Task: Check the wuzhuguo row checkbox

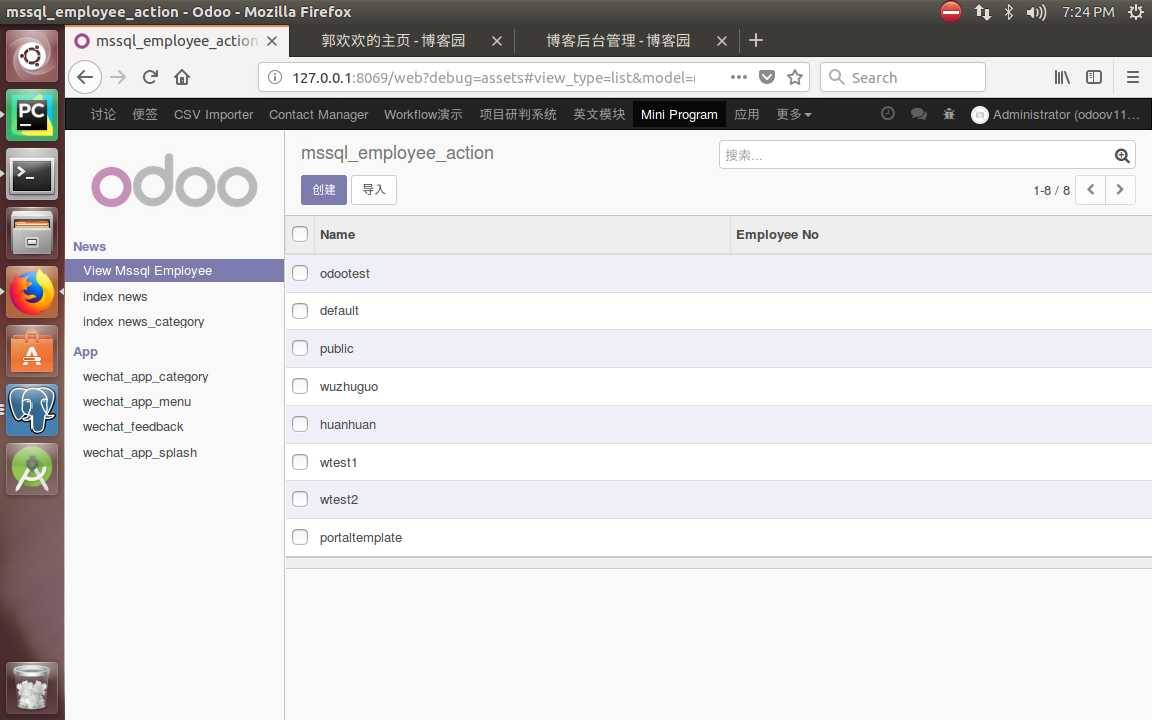Action: [300, 386]
